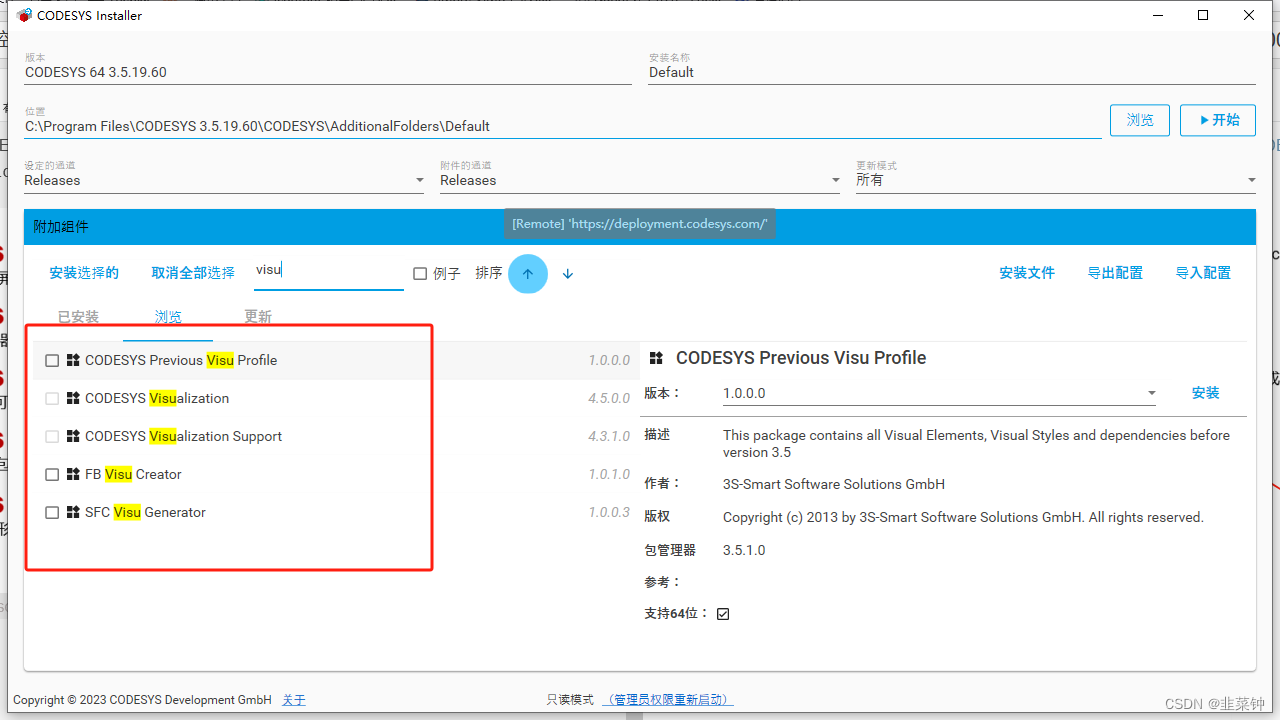The width and height of the screenshot is (1280, 720).
Task: Click the 管理员权限重新启动 link
Action: pyautogui.click(x=670, y=700)
